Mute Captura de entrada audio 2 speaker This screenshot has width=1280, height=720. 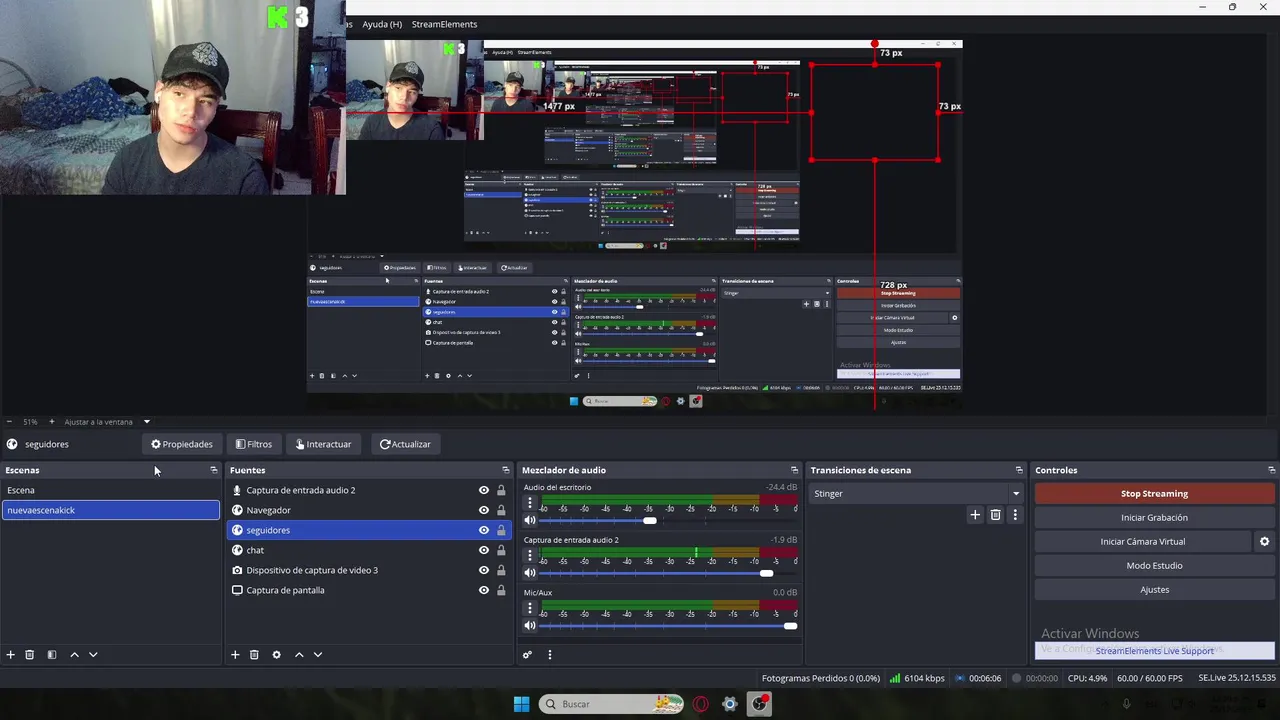(530, 573)
